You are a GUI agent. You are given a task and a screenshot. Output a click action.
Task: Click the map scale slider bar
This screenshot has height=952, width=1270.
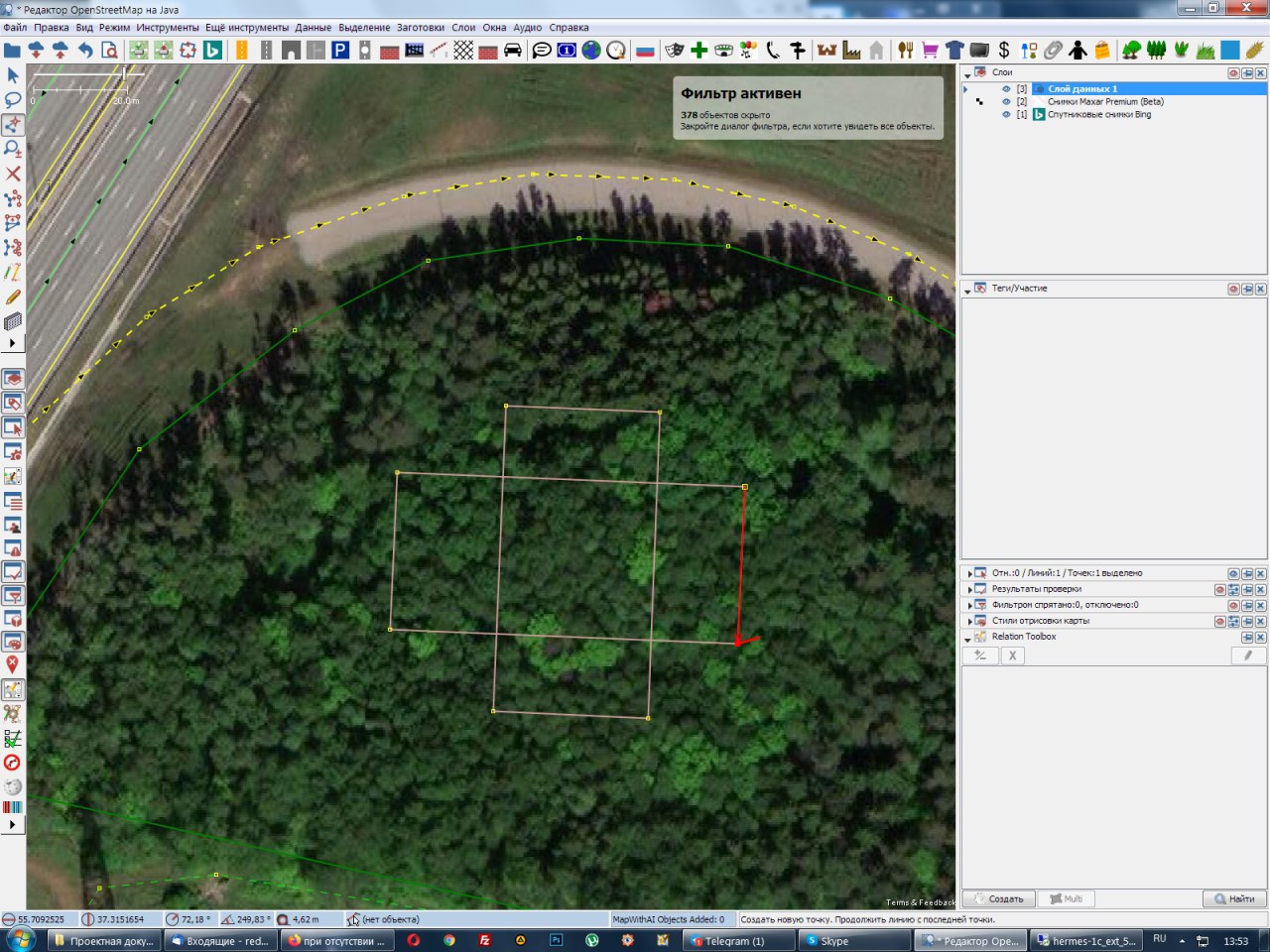[87, 73]
